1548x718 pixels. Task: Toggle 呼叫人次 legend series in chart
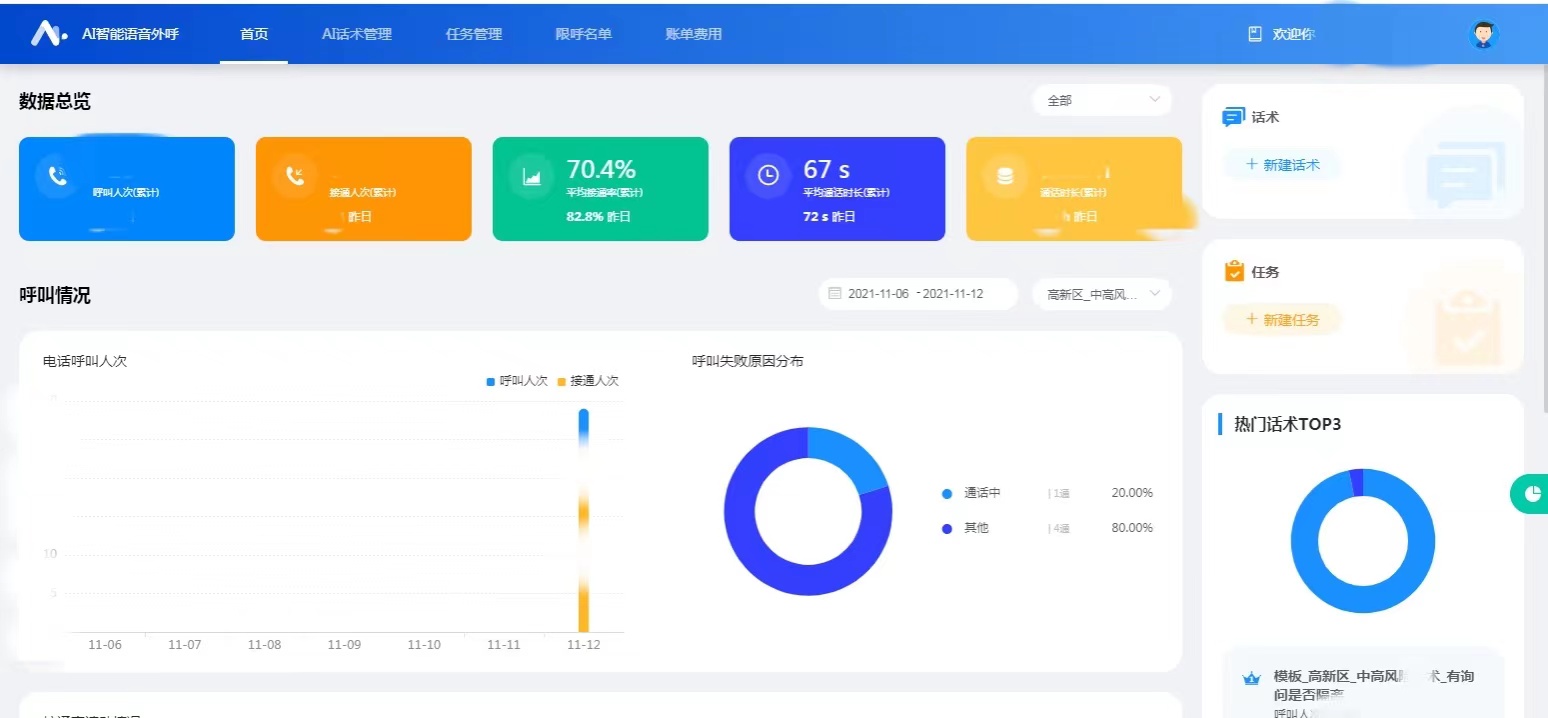coord(517,381)
